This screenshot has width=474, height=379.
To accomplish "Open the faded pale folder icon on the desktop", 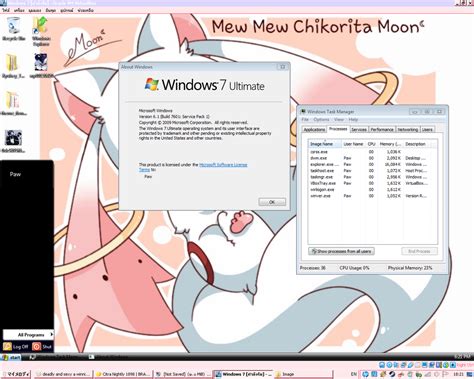I will tap(13, 104).
